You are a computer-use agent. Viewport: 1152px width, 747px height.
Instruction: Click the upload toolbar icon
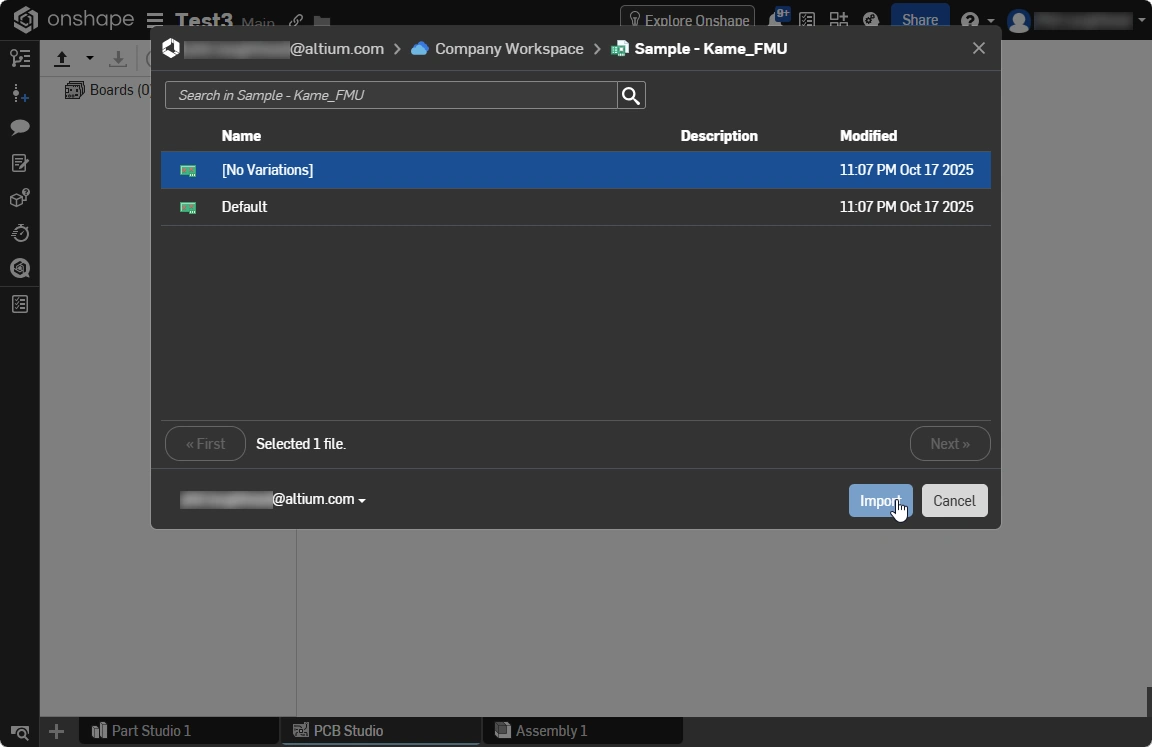(62, 59)
